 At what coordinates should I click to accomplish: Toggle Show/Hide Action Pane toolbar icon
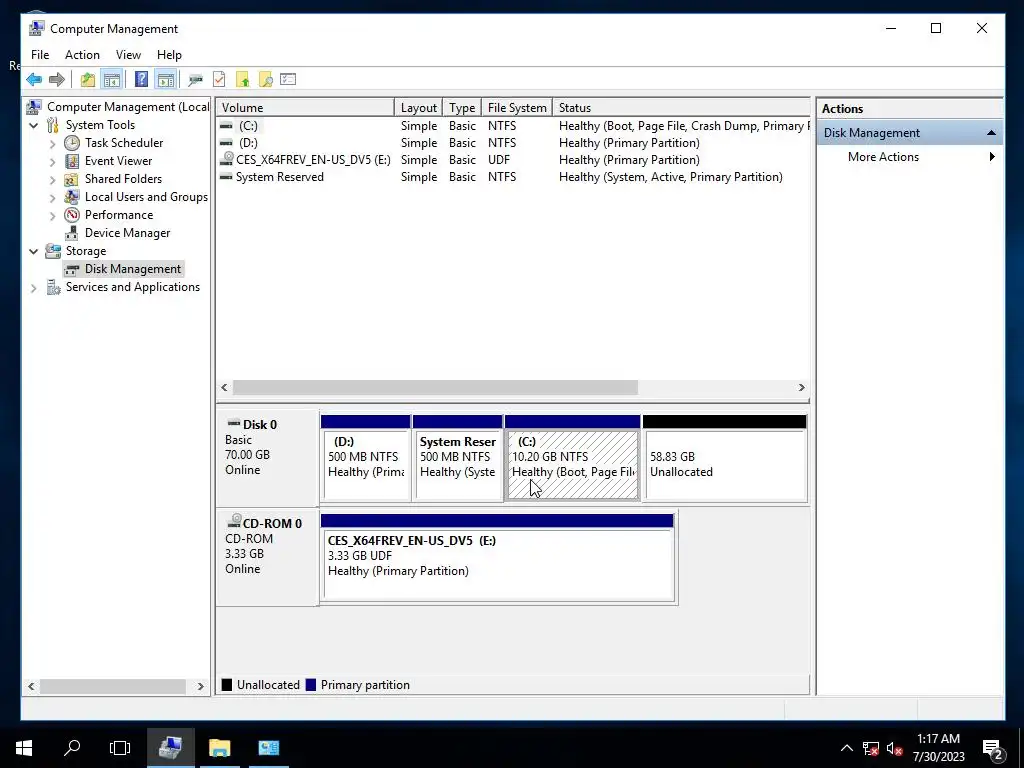point(166,80)
